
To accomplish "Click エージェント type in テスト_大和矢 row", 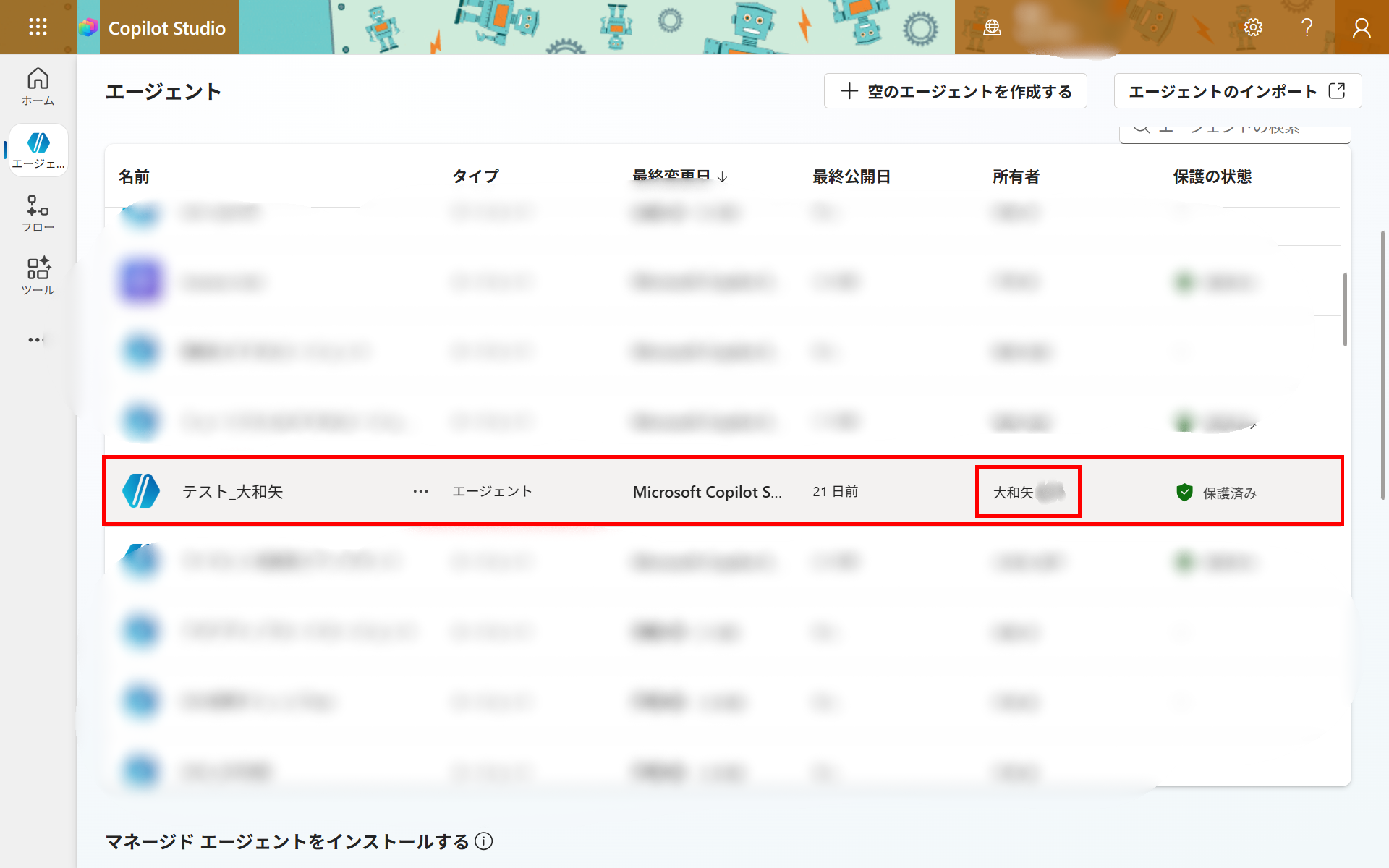I will tap(492, 492).
